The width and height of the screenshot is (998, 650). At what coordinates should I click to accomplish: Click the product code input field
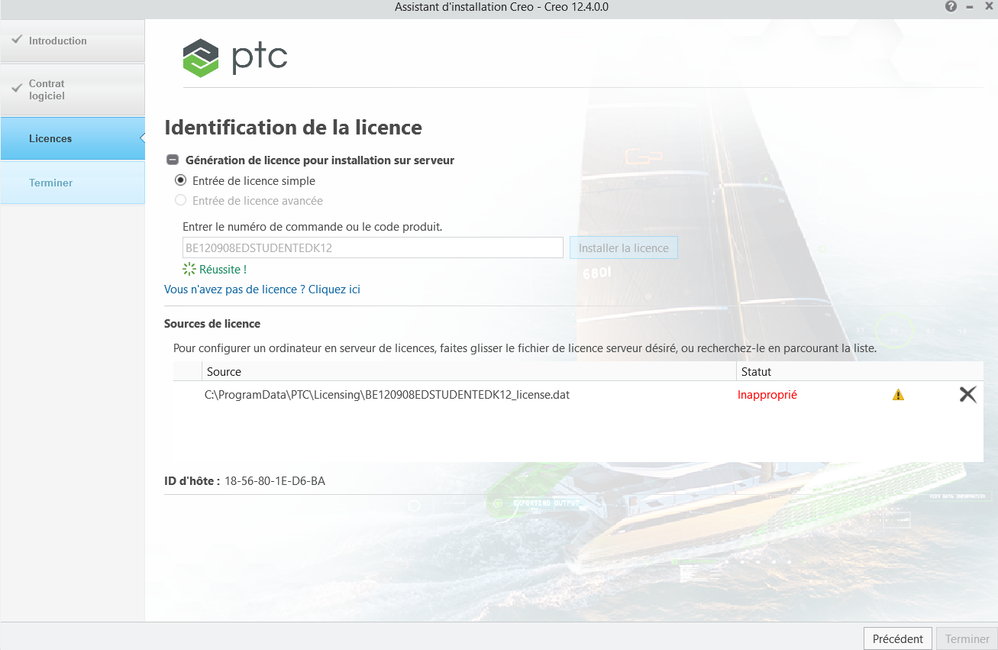click(373, 248)
